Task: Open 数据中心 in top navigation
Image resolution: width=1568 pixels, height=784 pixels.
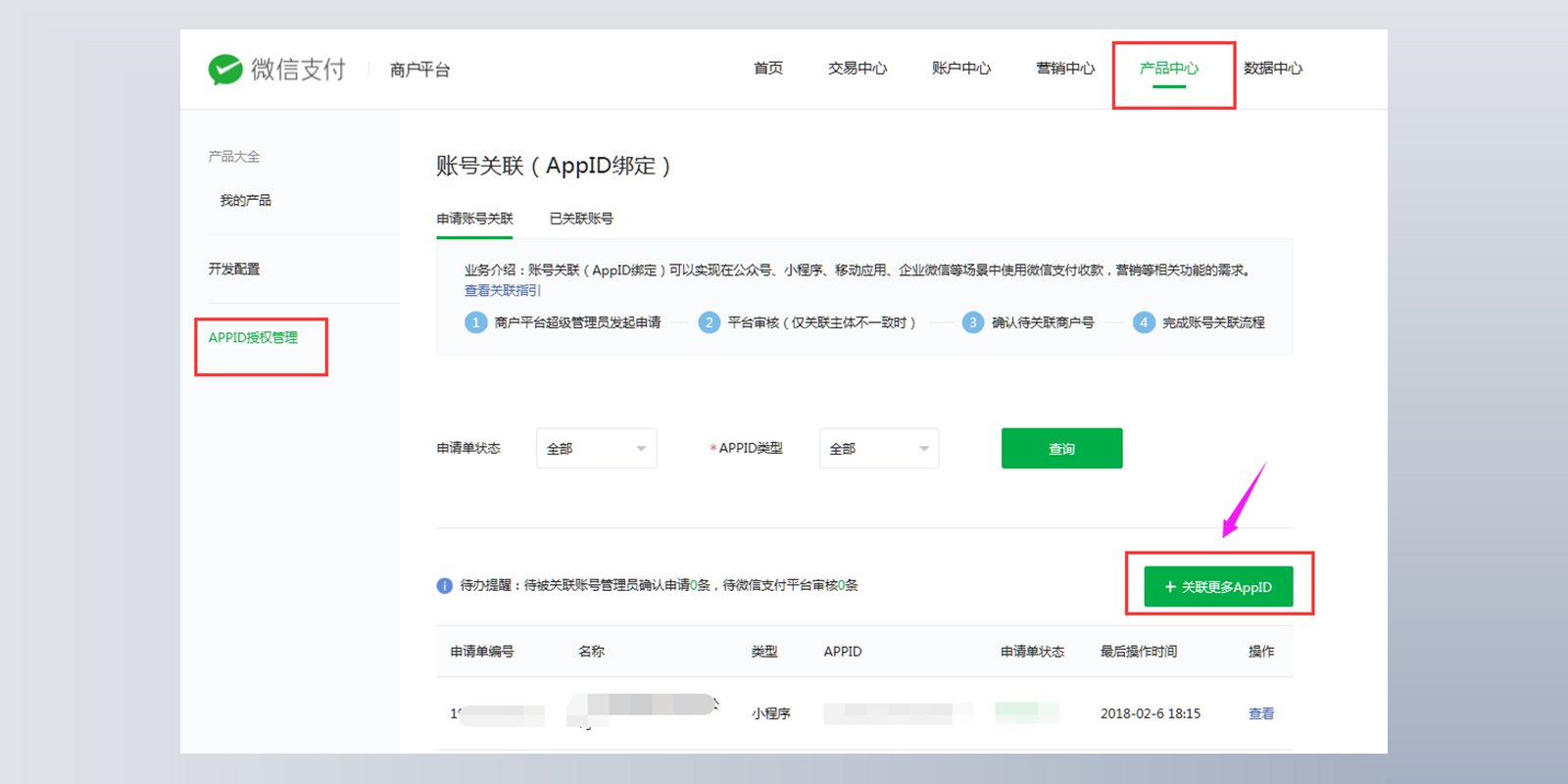Action: 1273,69
